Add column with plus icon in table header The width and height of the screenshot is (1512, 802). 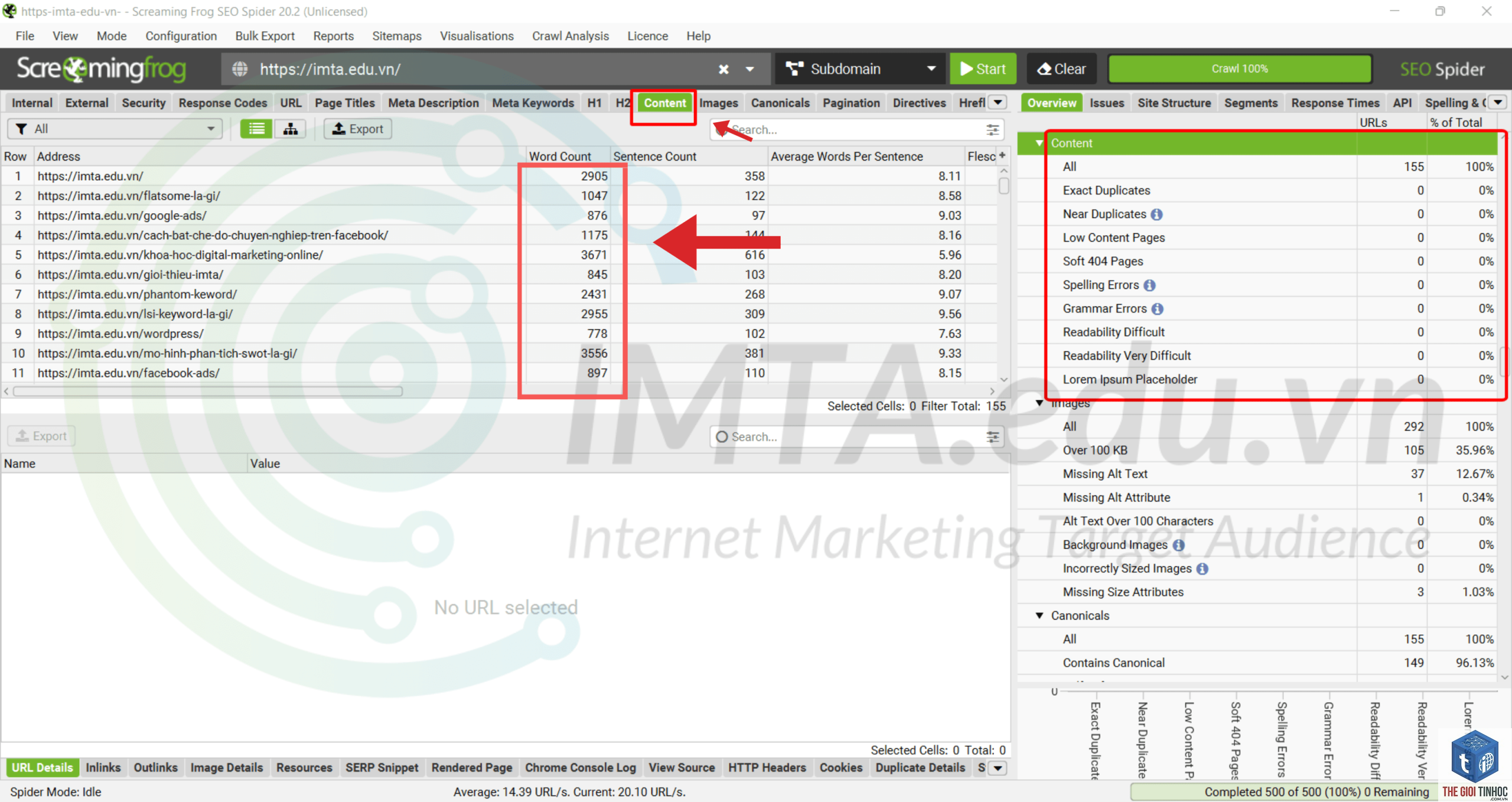tap(1002, 155)
